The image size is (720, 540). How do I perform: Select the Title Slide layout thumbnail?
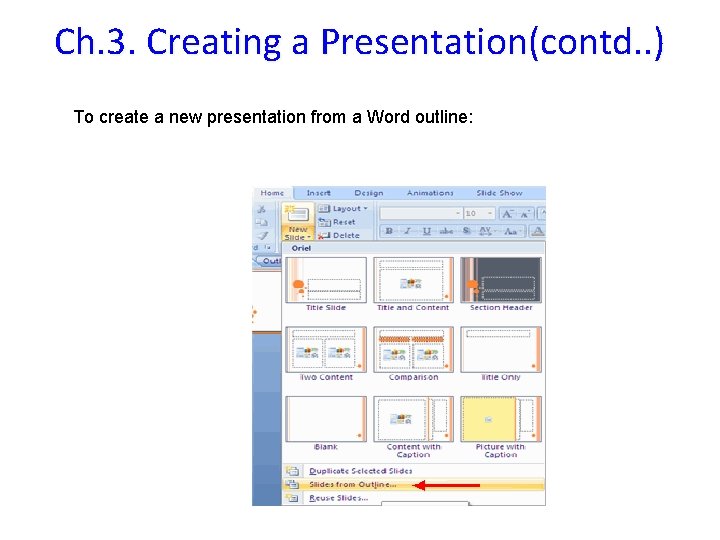[326, 280]
